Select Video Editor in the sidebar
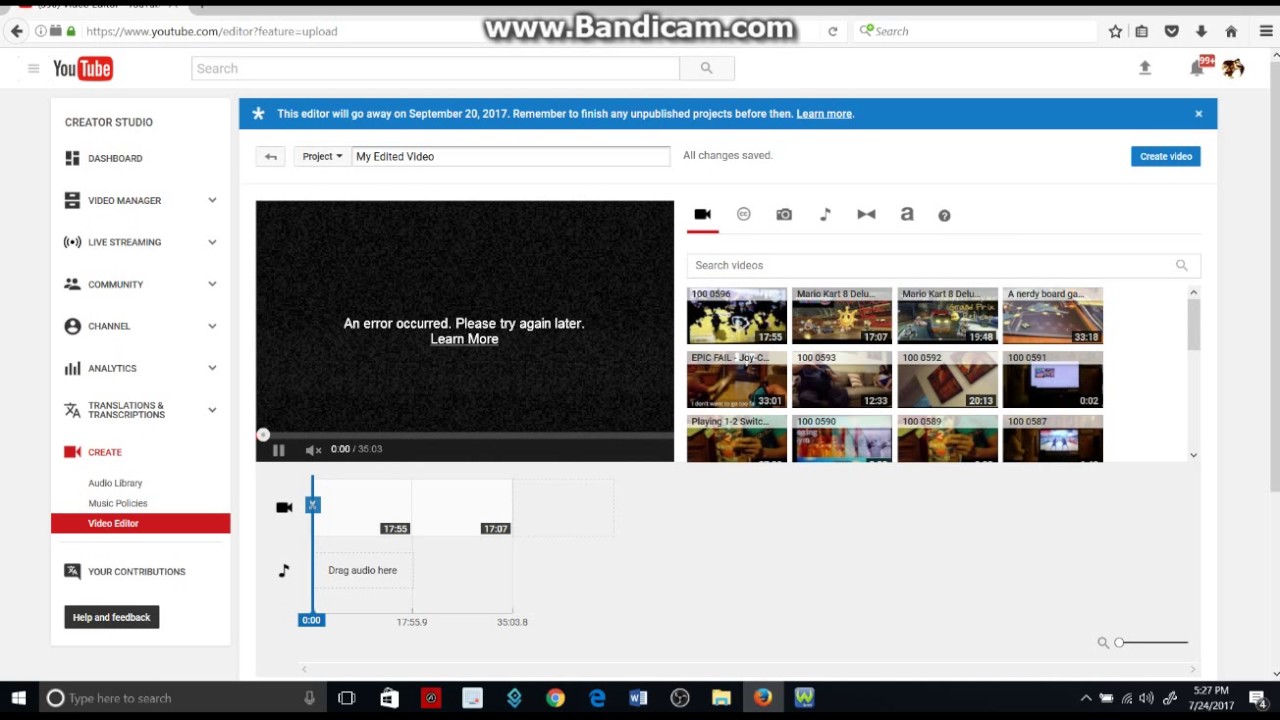Screen dimensions: 1280x720 coord(140,523)
